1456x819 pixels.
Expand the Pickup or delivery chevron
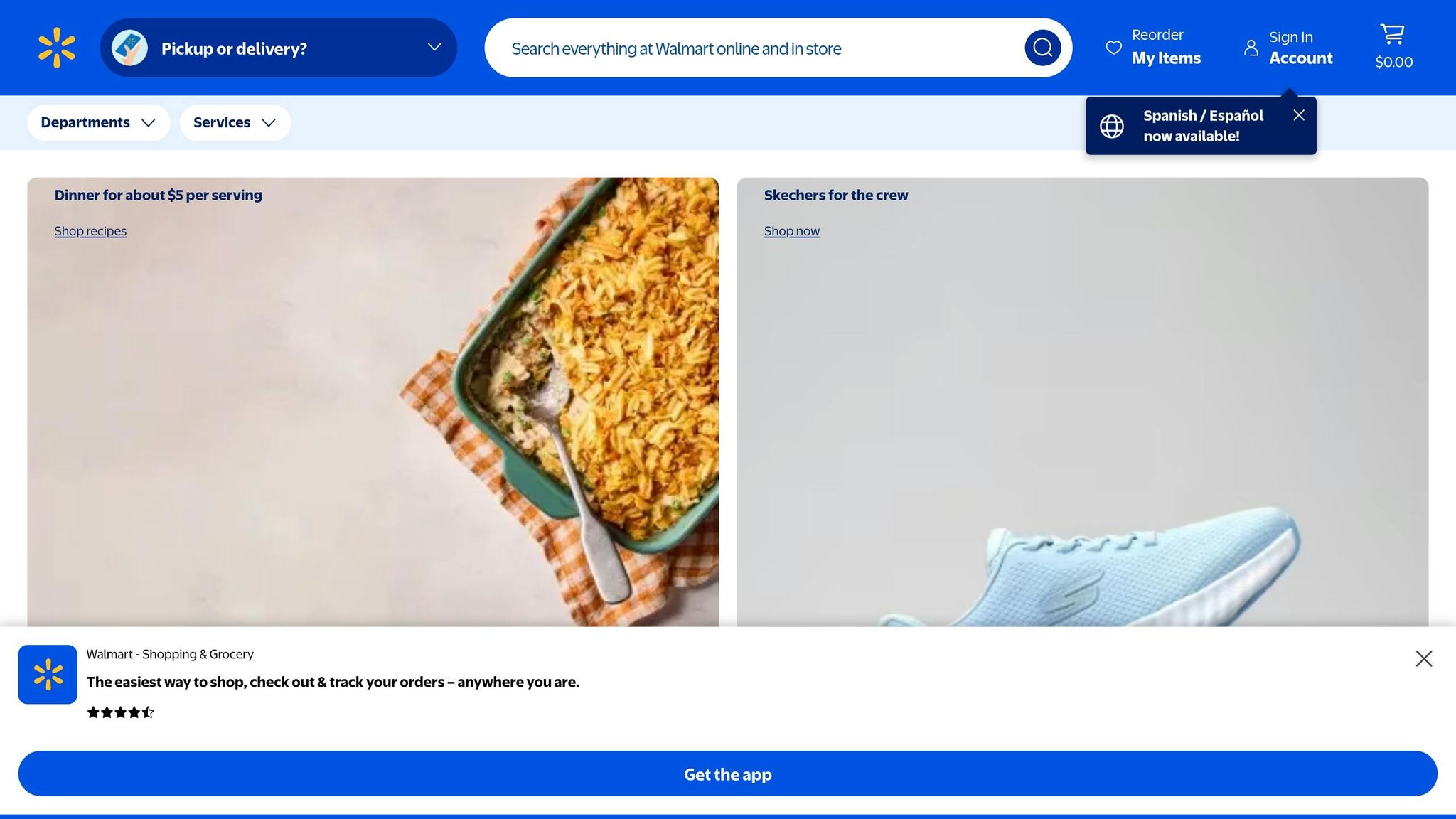tap(434, 47)
